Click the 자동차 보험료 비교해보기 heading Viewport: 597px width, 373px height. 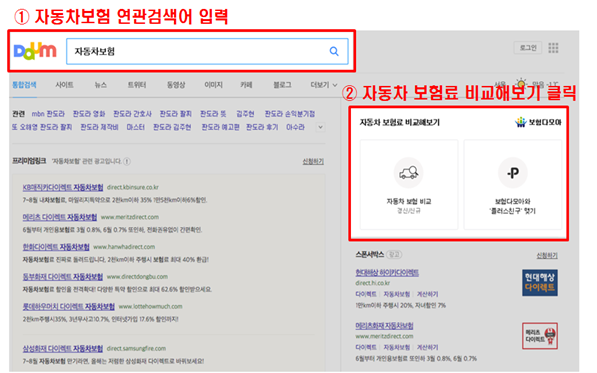pos(400,122)
